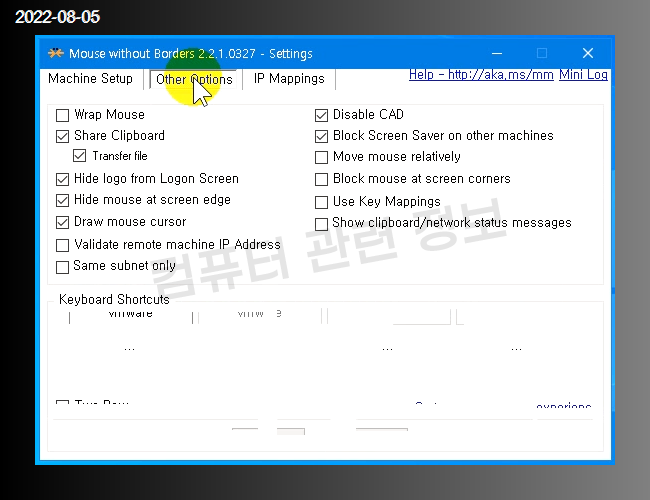650x500 pixels.
Task: Toggle Hide logo from Logon Screen
Action: (63, 179)
